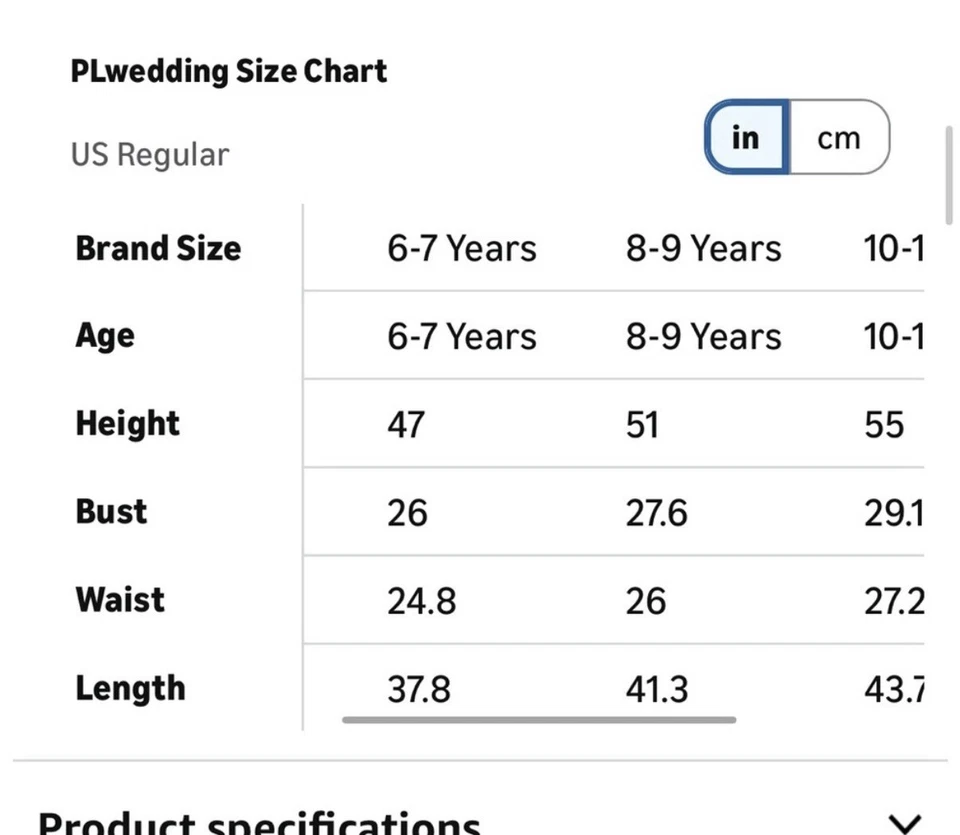
Task: Click the Waist row label
Action: click(x=120, y=600)
